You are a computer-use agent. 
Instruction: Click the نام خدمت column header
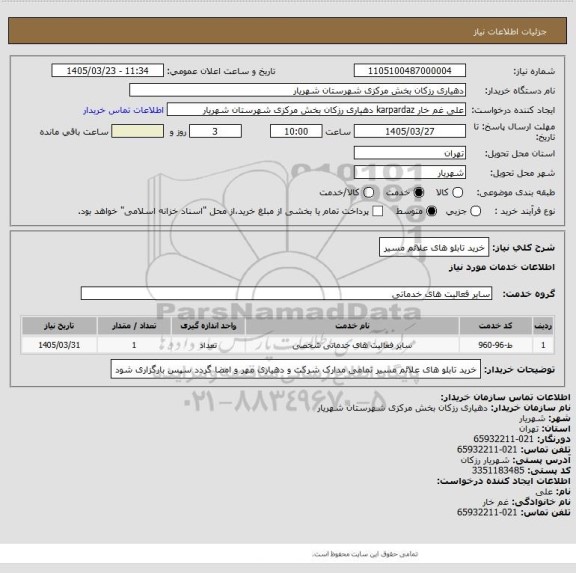tap(352, 326)
